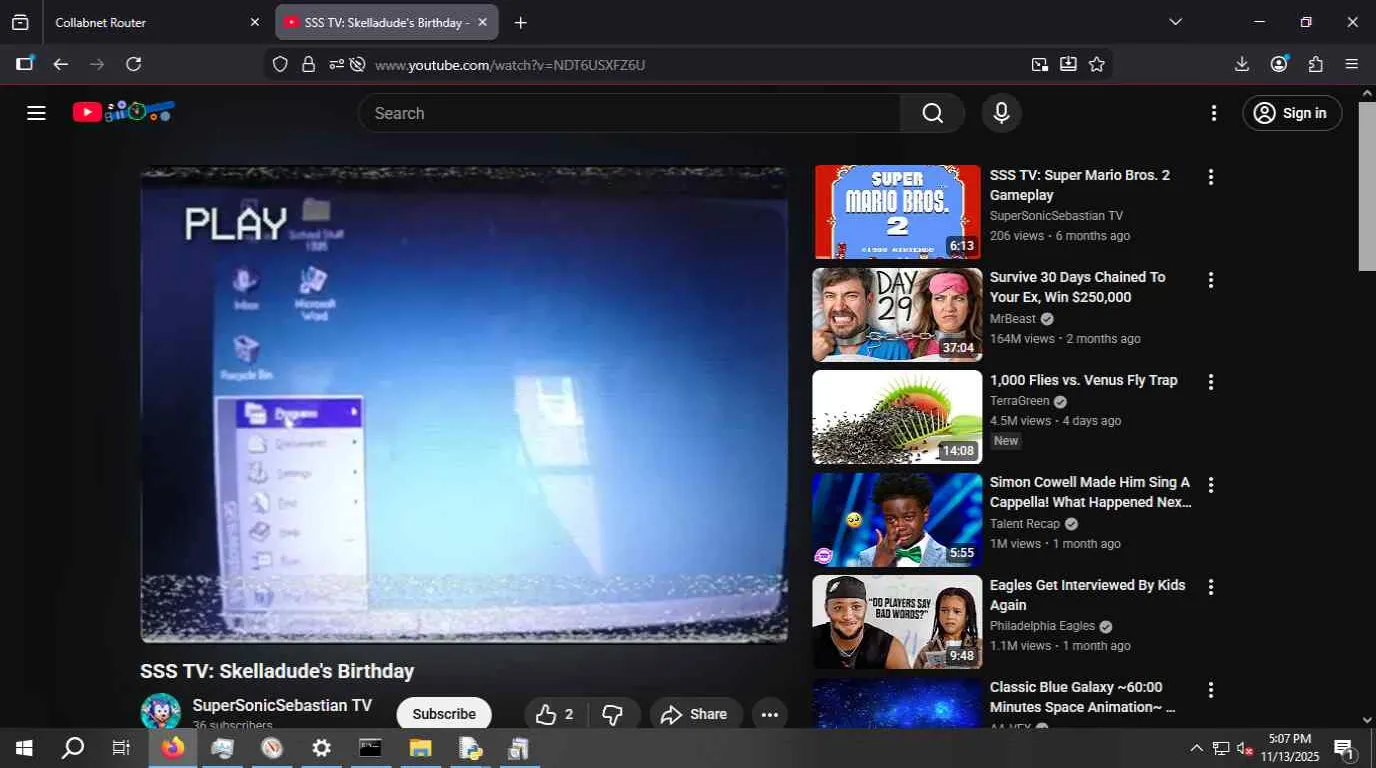The width and height of the screenshot is (1376, 768).
Task: Bookmark this page with the star
Action: coord(1097,65)
